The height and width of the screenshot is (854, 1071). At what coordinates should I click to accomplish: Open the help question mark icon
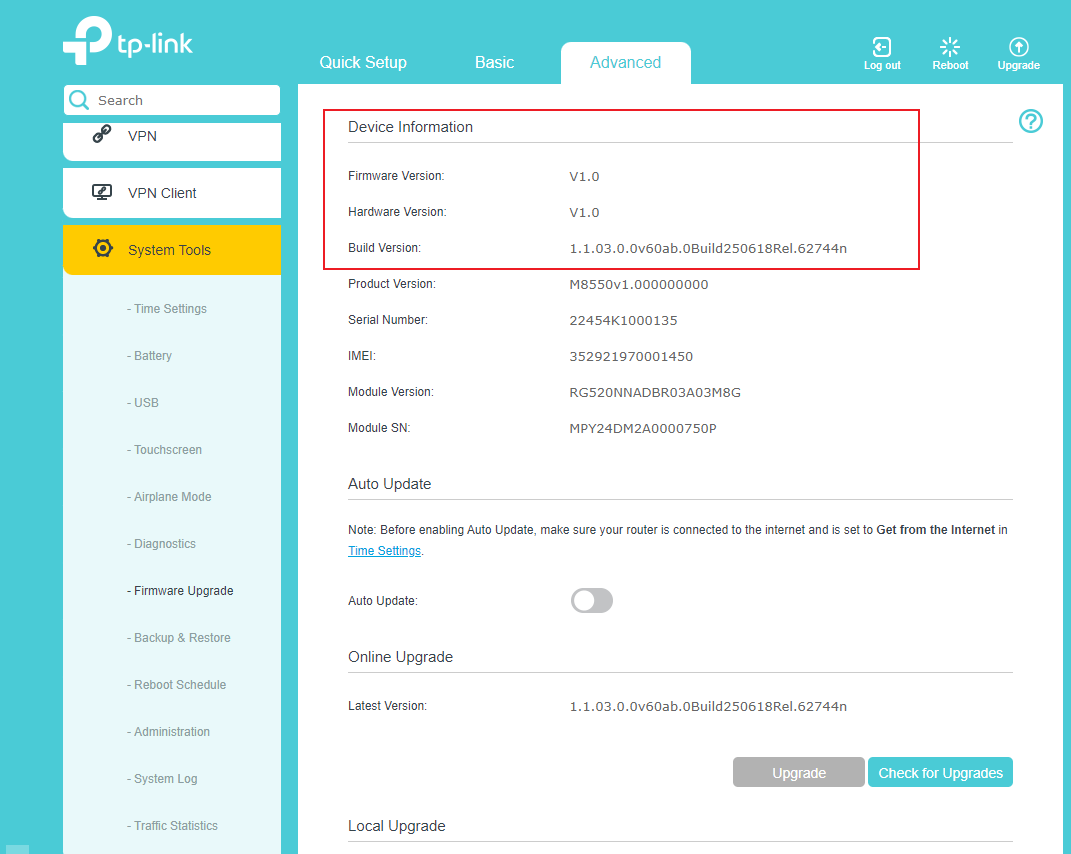[1031, 122]
